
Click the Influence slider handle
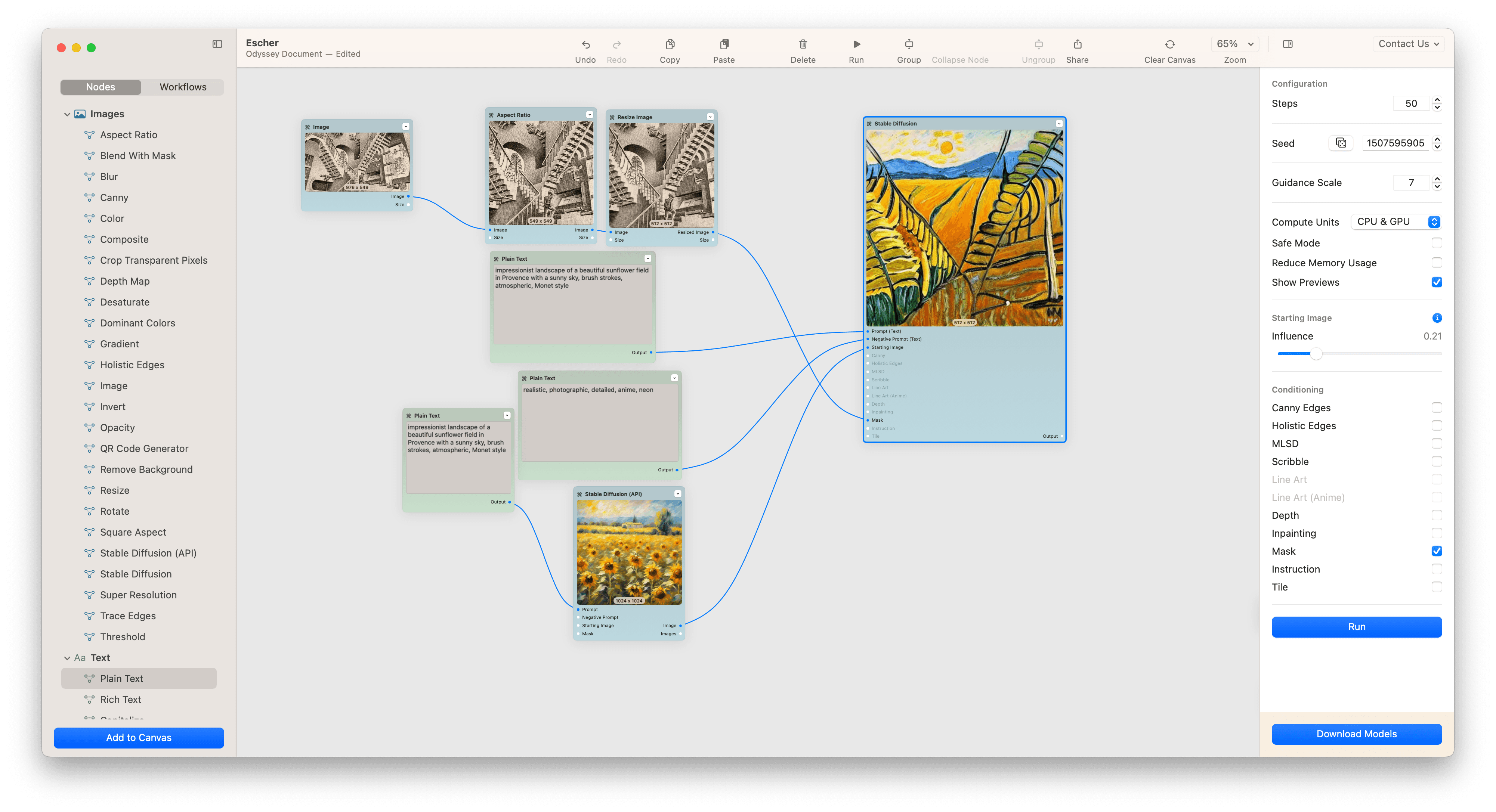[1316, 353]
